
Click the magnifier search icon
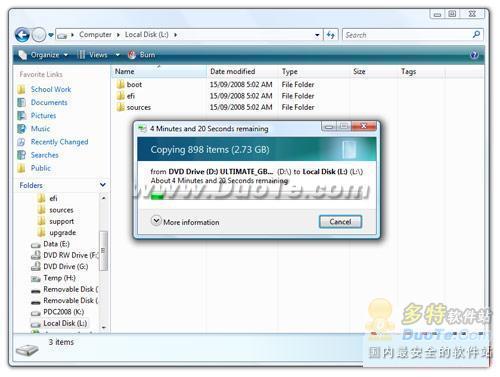pos(476,34)
